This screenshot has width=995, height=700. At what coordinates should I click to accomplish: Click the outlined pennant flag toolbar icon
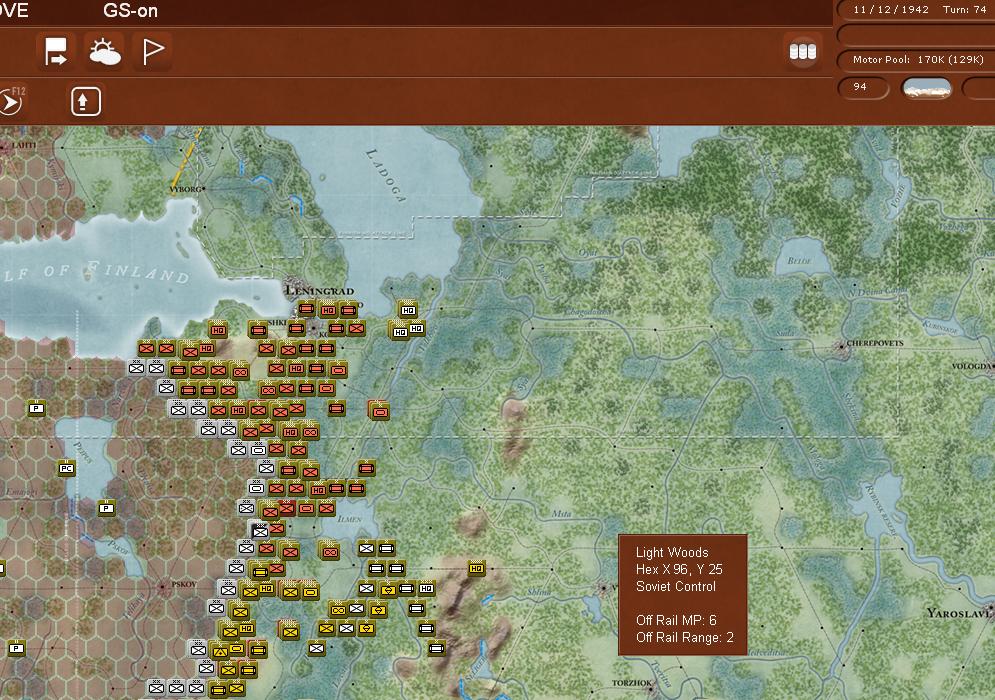[152, 51]
